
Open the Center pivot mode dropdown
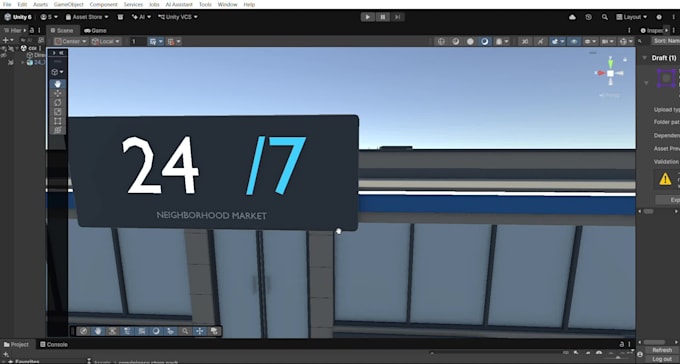71,41
